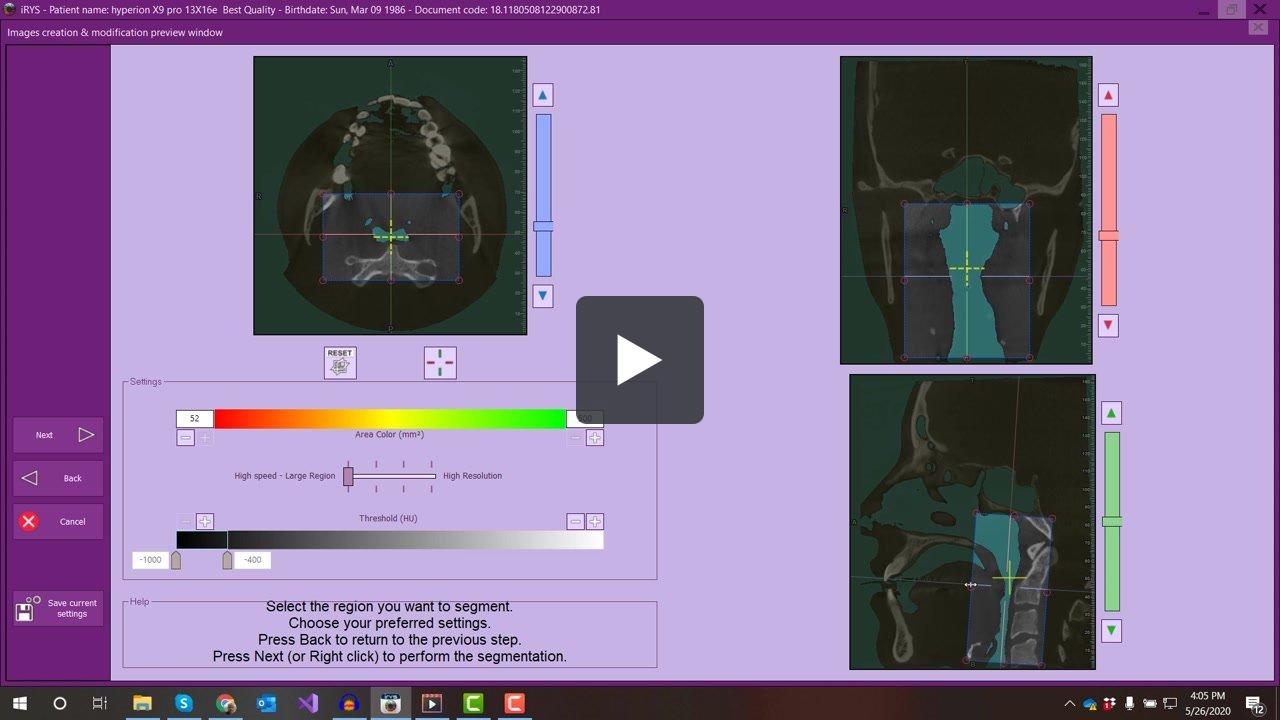Click the green down arrow beside sagittal view

click(x=1110, y=630)
